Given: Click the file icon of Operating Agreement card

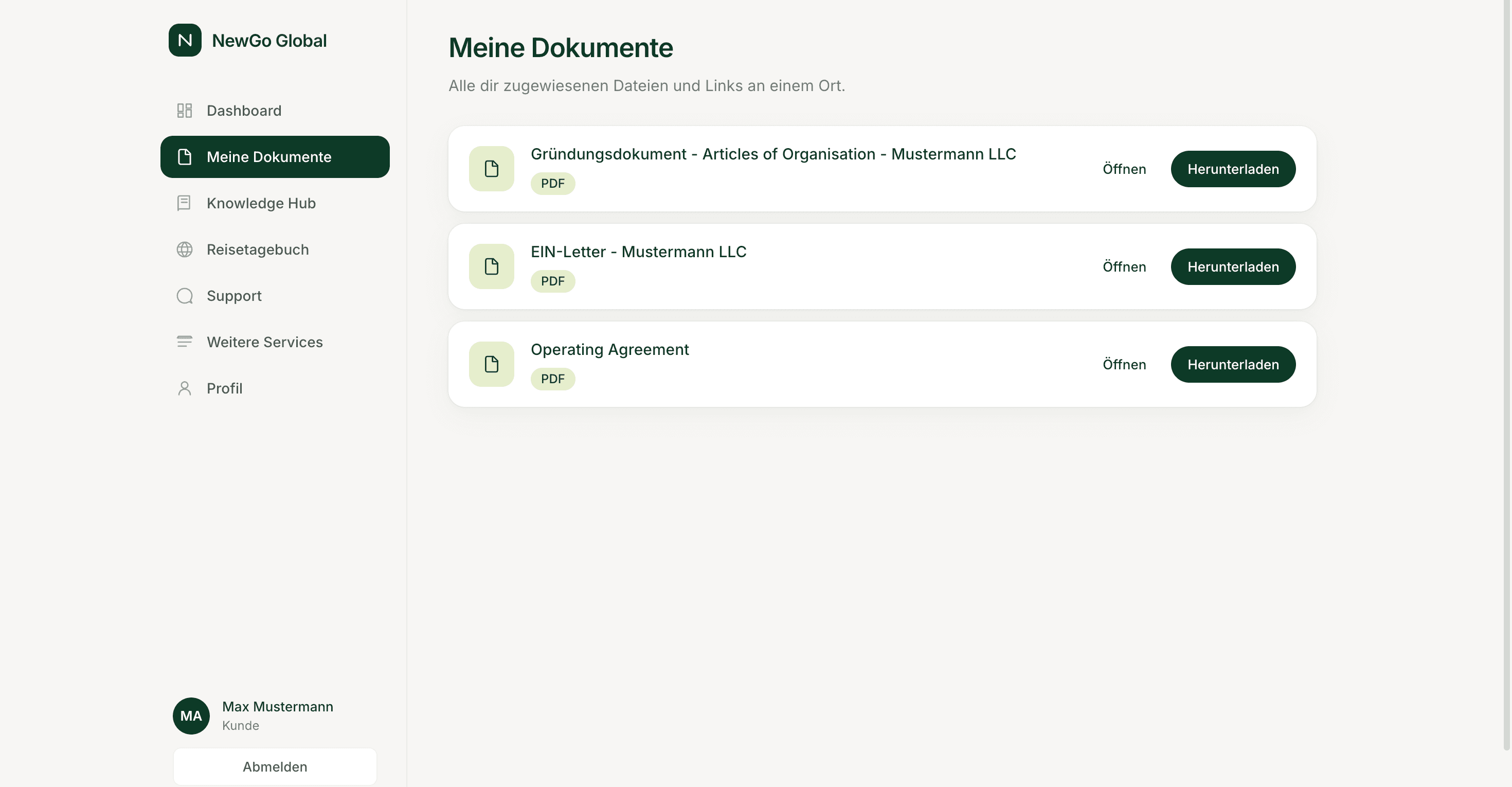Looking at the screenshot, I should tap(491, 364).
